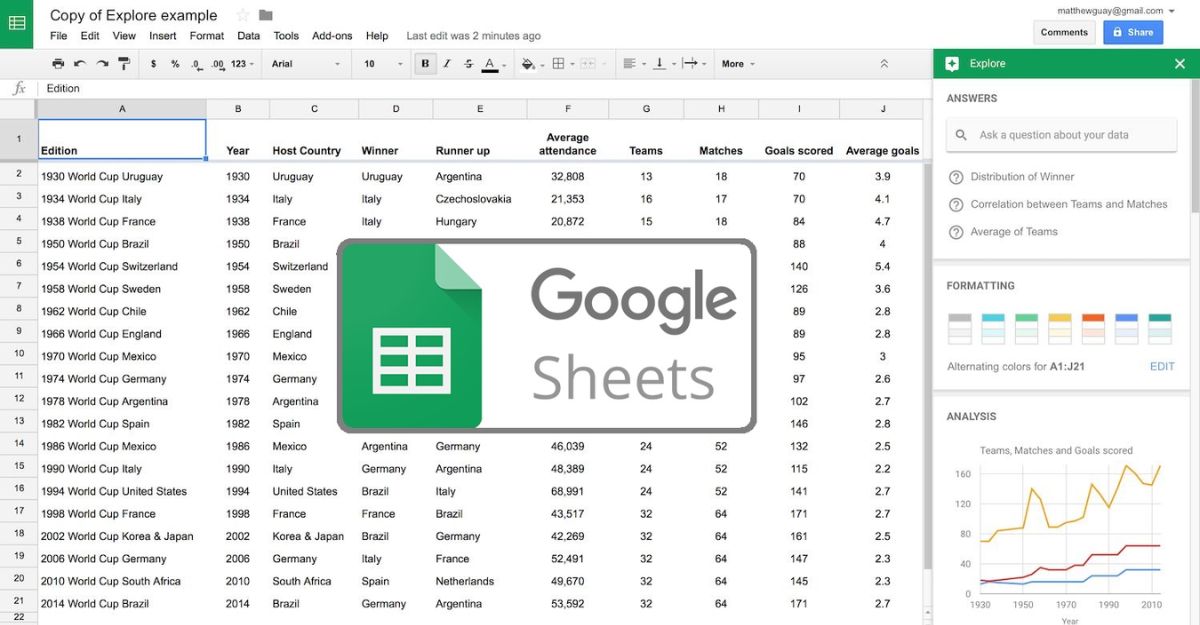Click the Redo arrow
Viewport: 1200px width, 625px height.
coord(102,64)
